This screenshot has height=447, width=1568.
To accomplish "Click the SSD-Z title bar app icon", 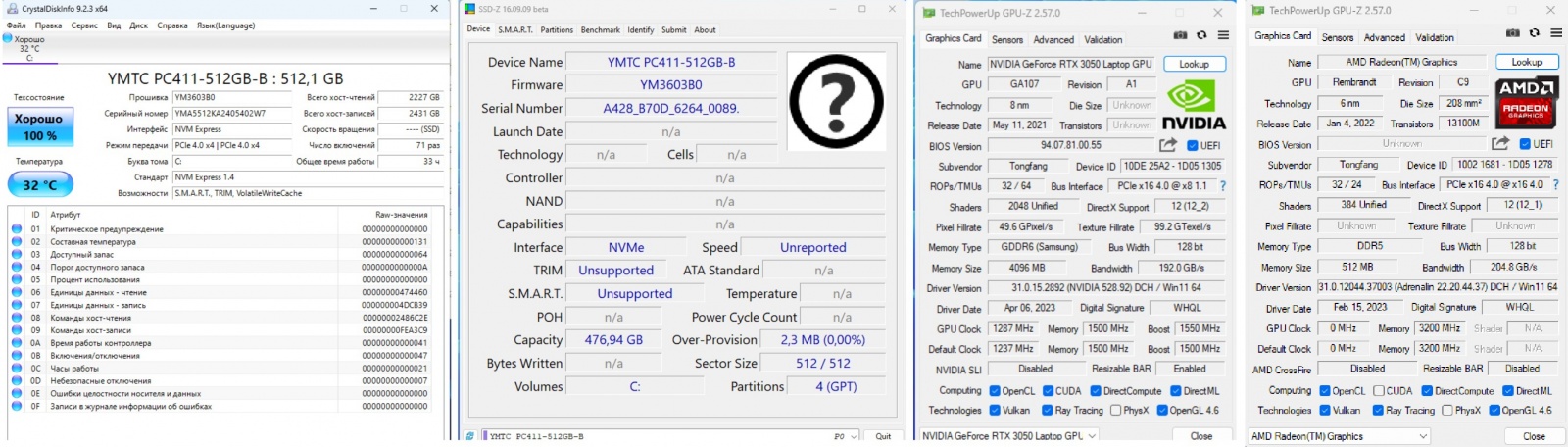I will coord(469,9).
